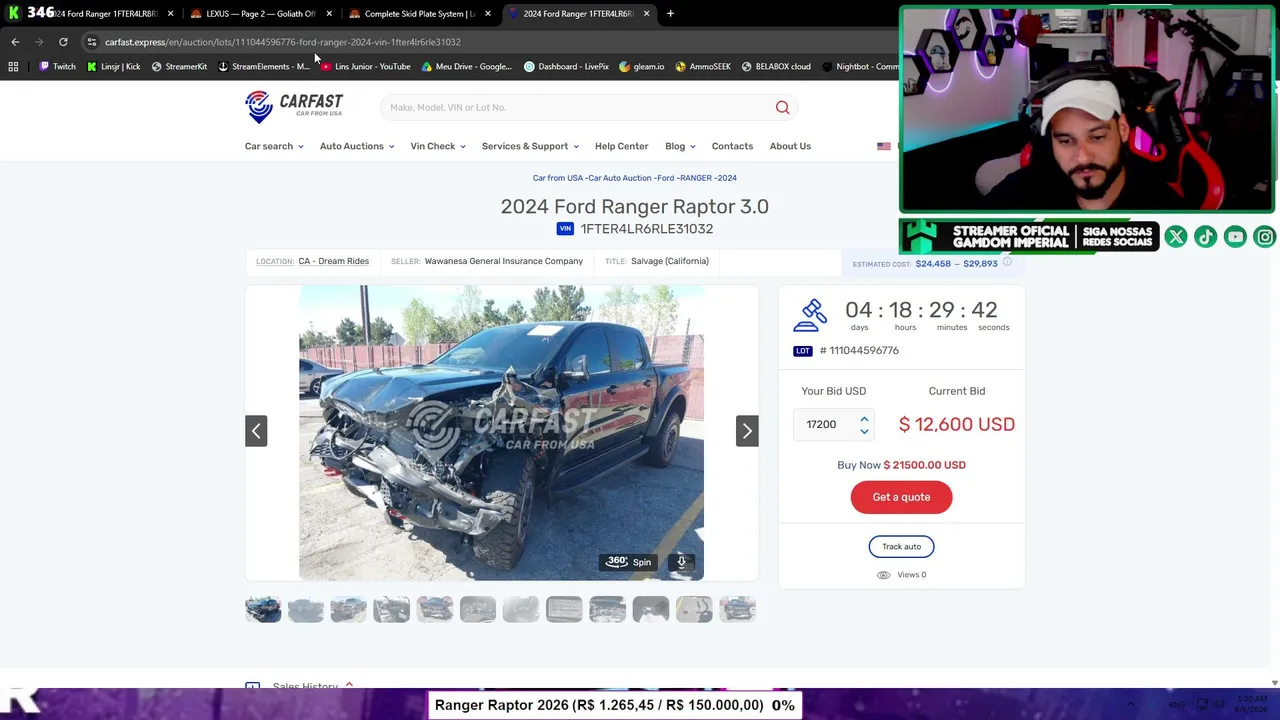
Task: Open the Linsjr Kick bookmark
Action: (113, 67)
